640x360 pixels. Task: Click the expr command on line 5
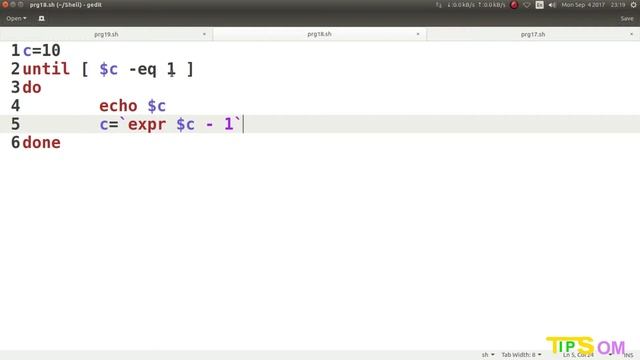tap(147, 124)
